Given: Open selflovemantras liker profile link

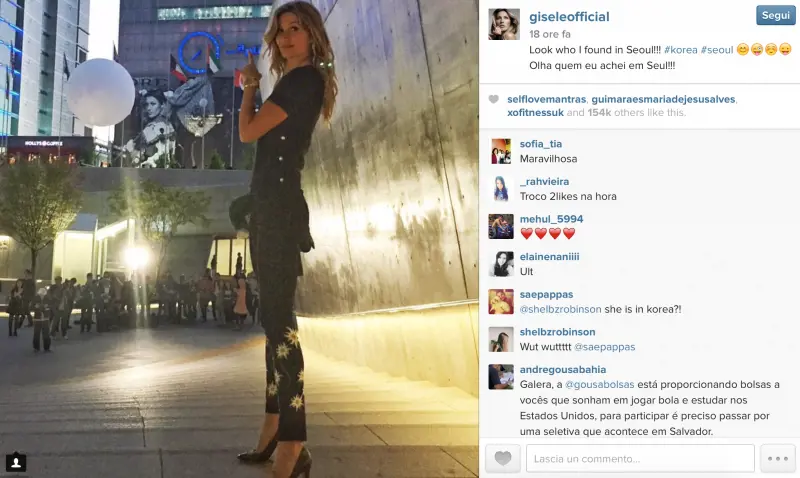Looking at the screenshot, I should tap(546, 99).
